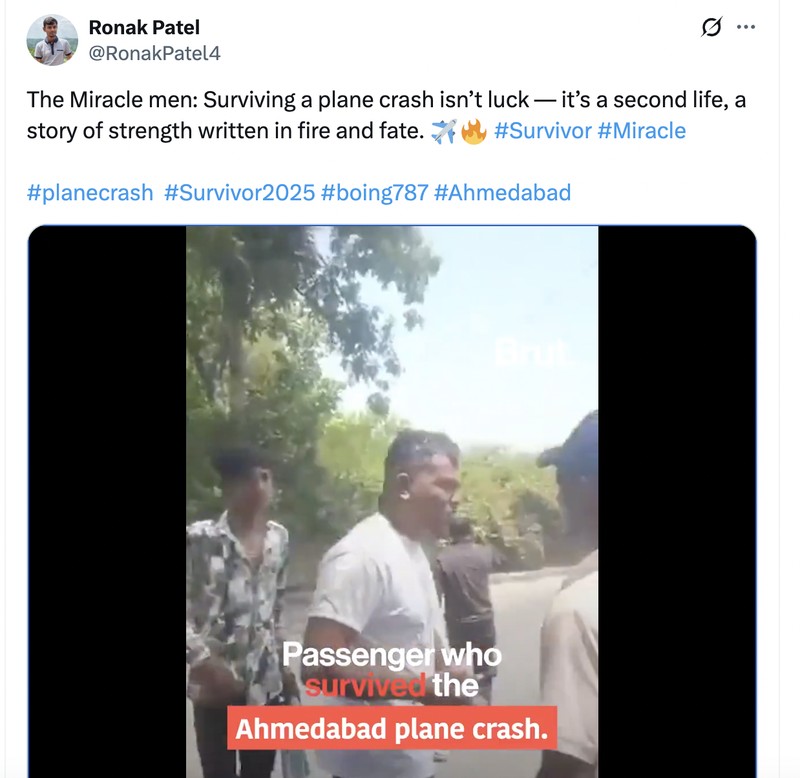Click the fire emoji in the tweet

(x=472, y=131)
